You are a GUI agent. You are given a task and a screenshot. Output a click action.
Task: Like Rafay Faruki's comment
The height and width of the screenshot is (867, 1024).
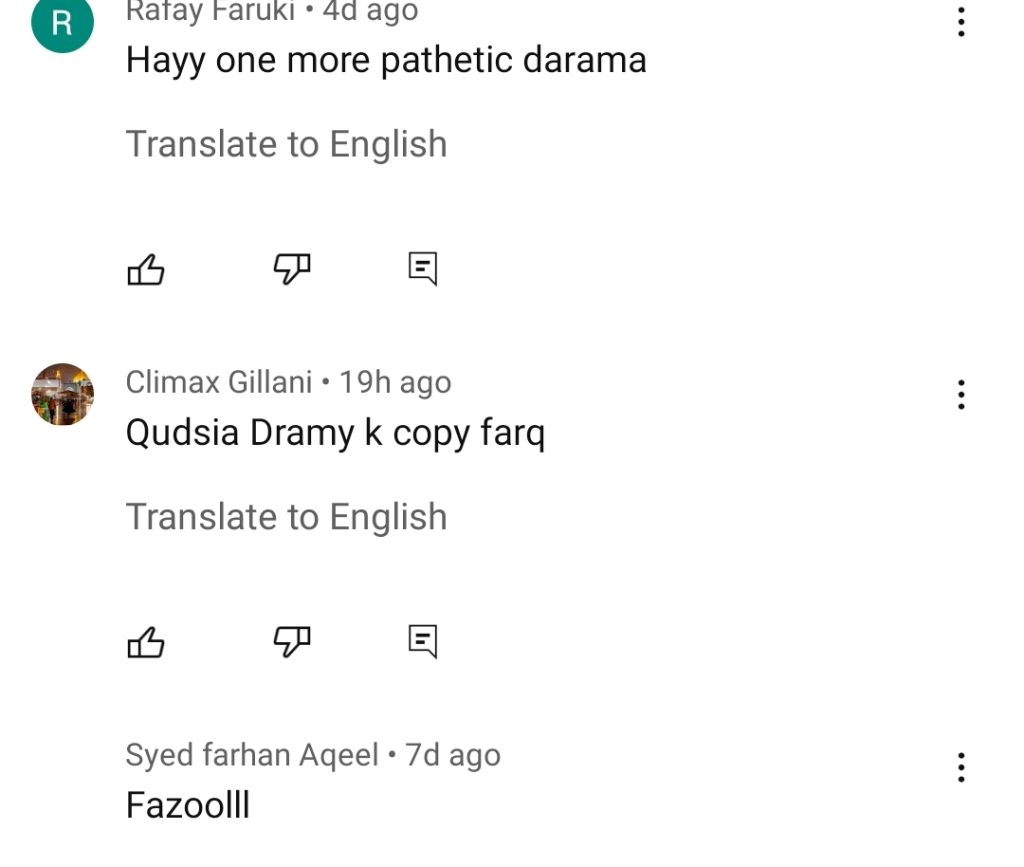tap(146, 269)
